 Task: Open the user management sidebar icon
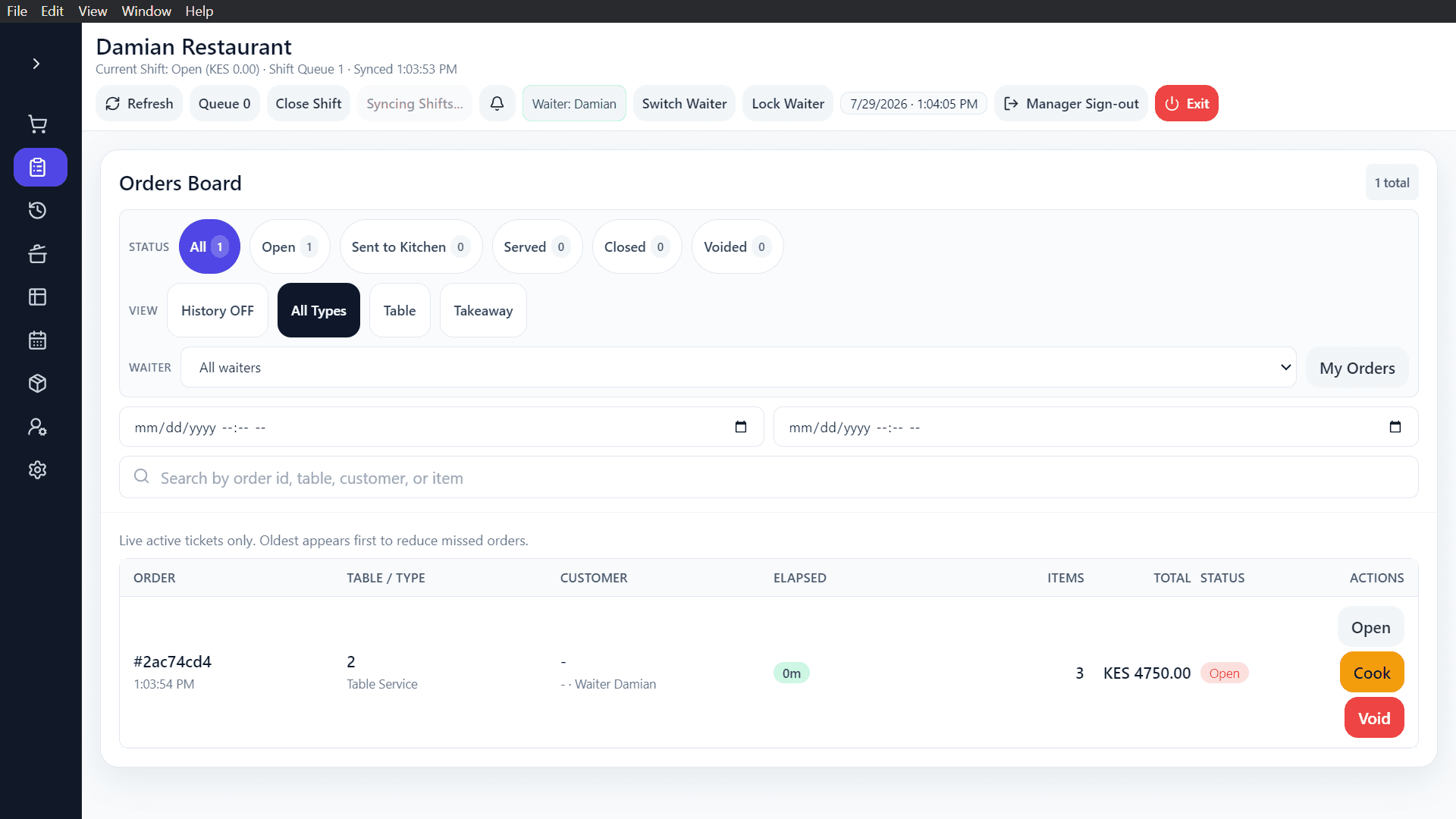click(37, 426)
